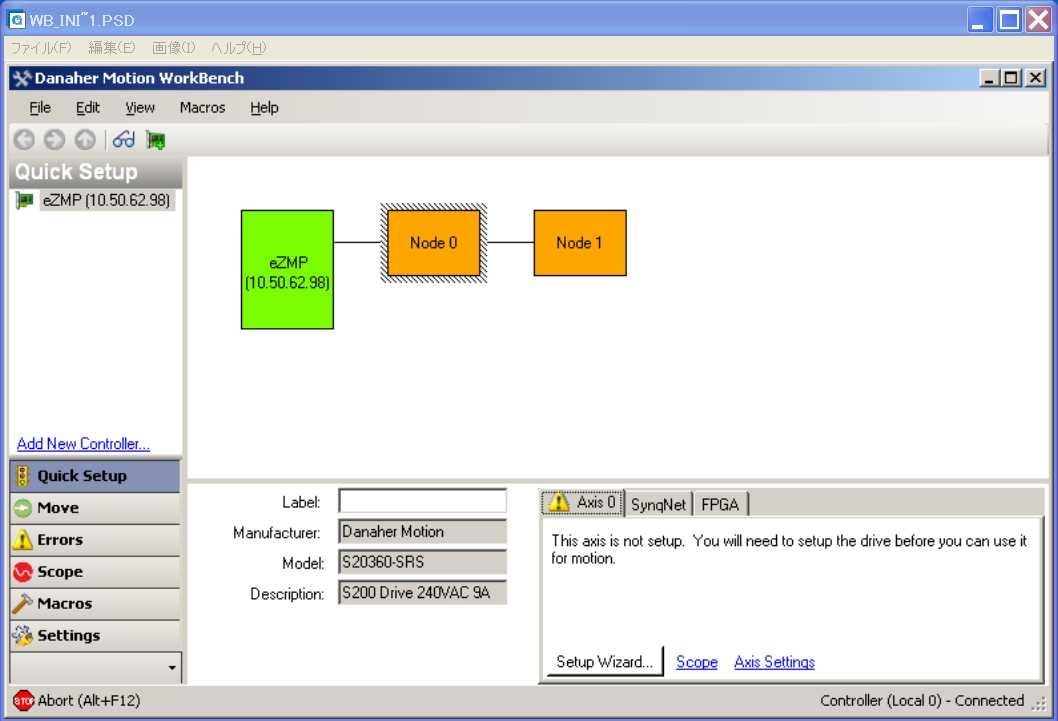Open the Quick Setup sidebar section
The height and width of the screenshot is (721, 1058).
pyautogui.click(x=95, y=475)
